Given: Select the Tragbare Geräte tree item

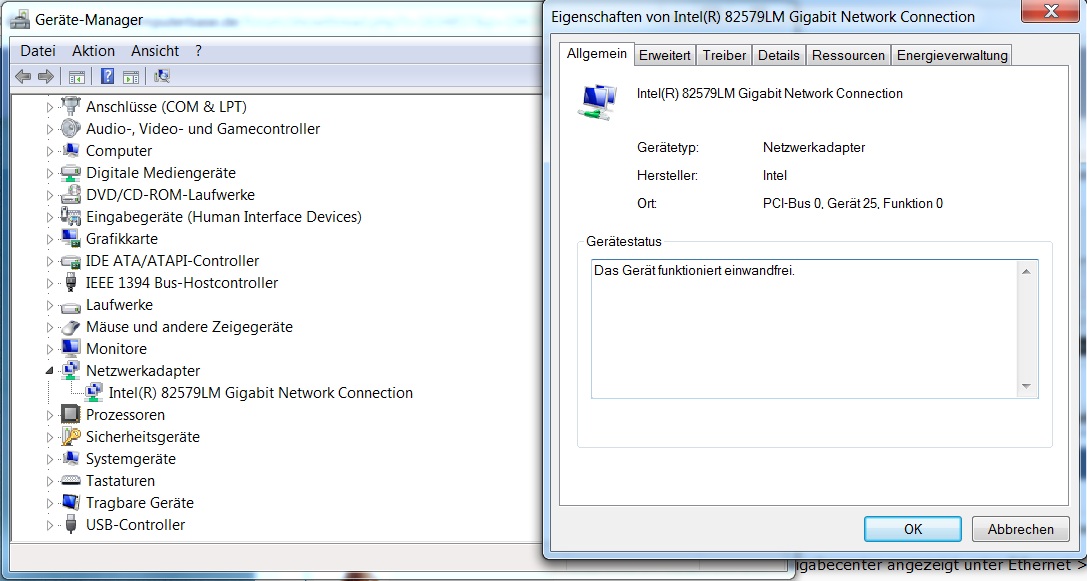Looking at the screenshot, I should 139,503.
